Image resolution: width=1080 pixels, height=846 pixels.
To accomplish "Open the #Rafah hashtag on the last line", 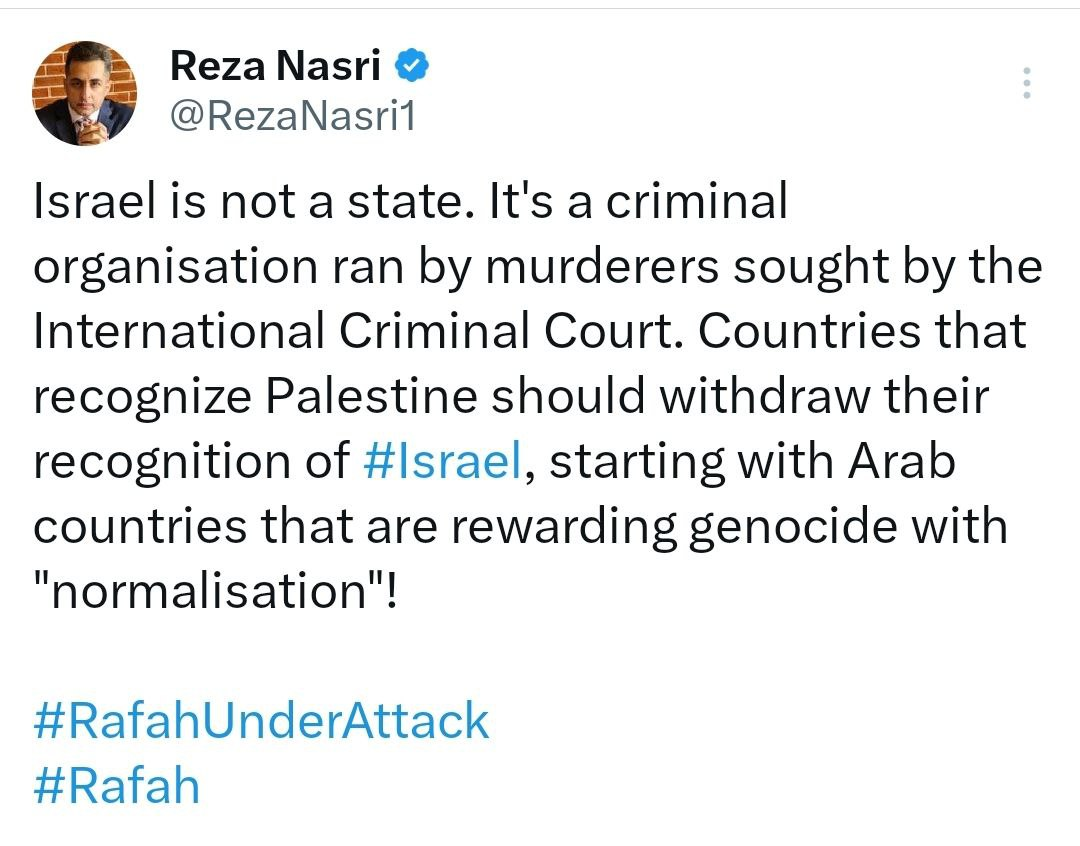I will coord(117,785).
